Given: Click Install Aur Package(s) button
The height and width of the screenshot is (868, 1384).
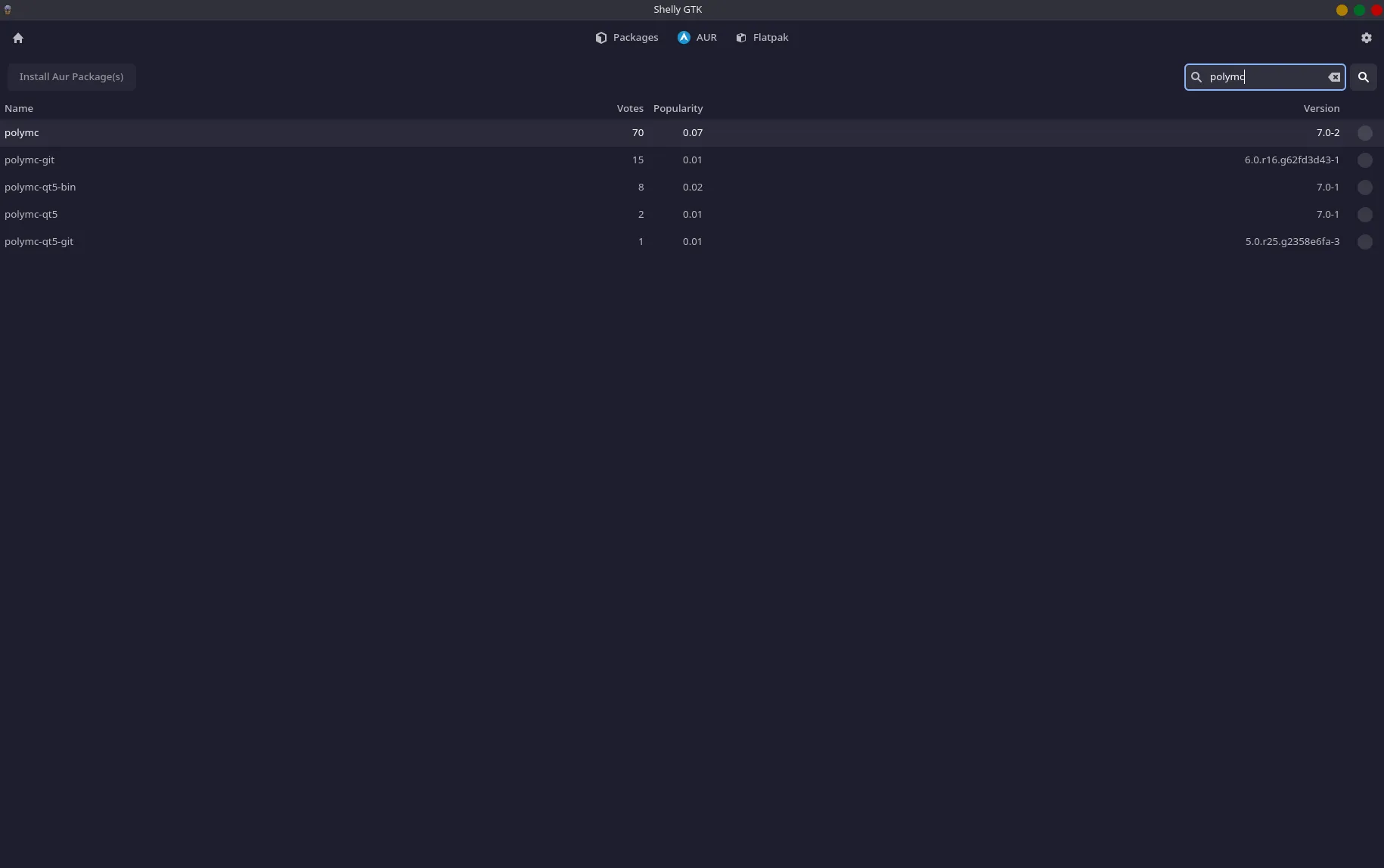Looking at the screenshot, I should (71, 77).
